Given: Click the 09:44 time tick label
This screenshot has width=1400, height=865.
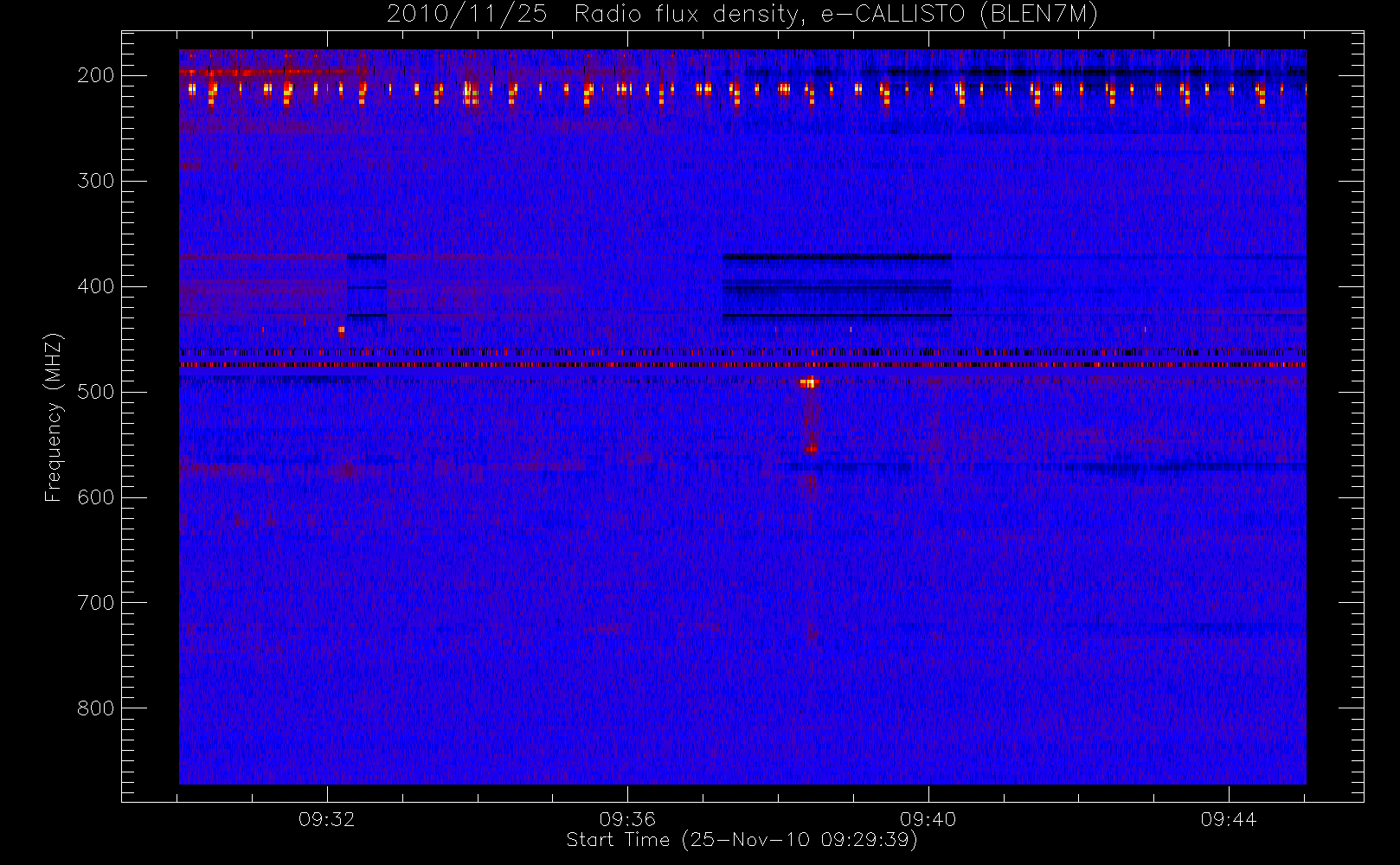Looking at the screenshot, I should pyautogui.click(x=1228, y=819).
